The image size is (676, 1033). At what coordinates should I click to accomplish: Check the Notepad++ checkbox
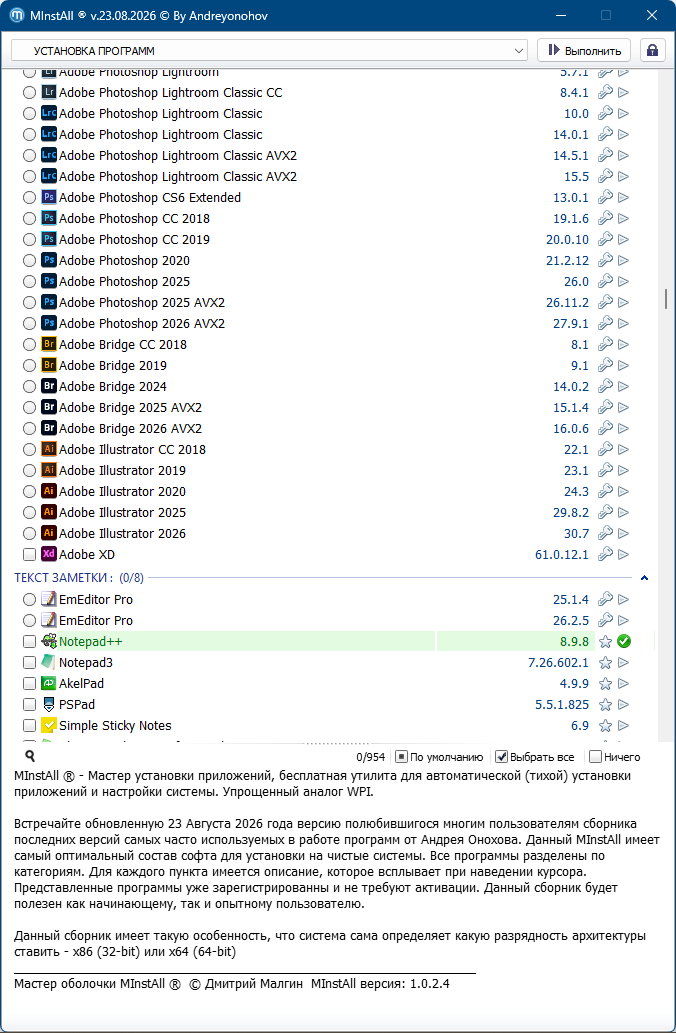point(29,642)
